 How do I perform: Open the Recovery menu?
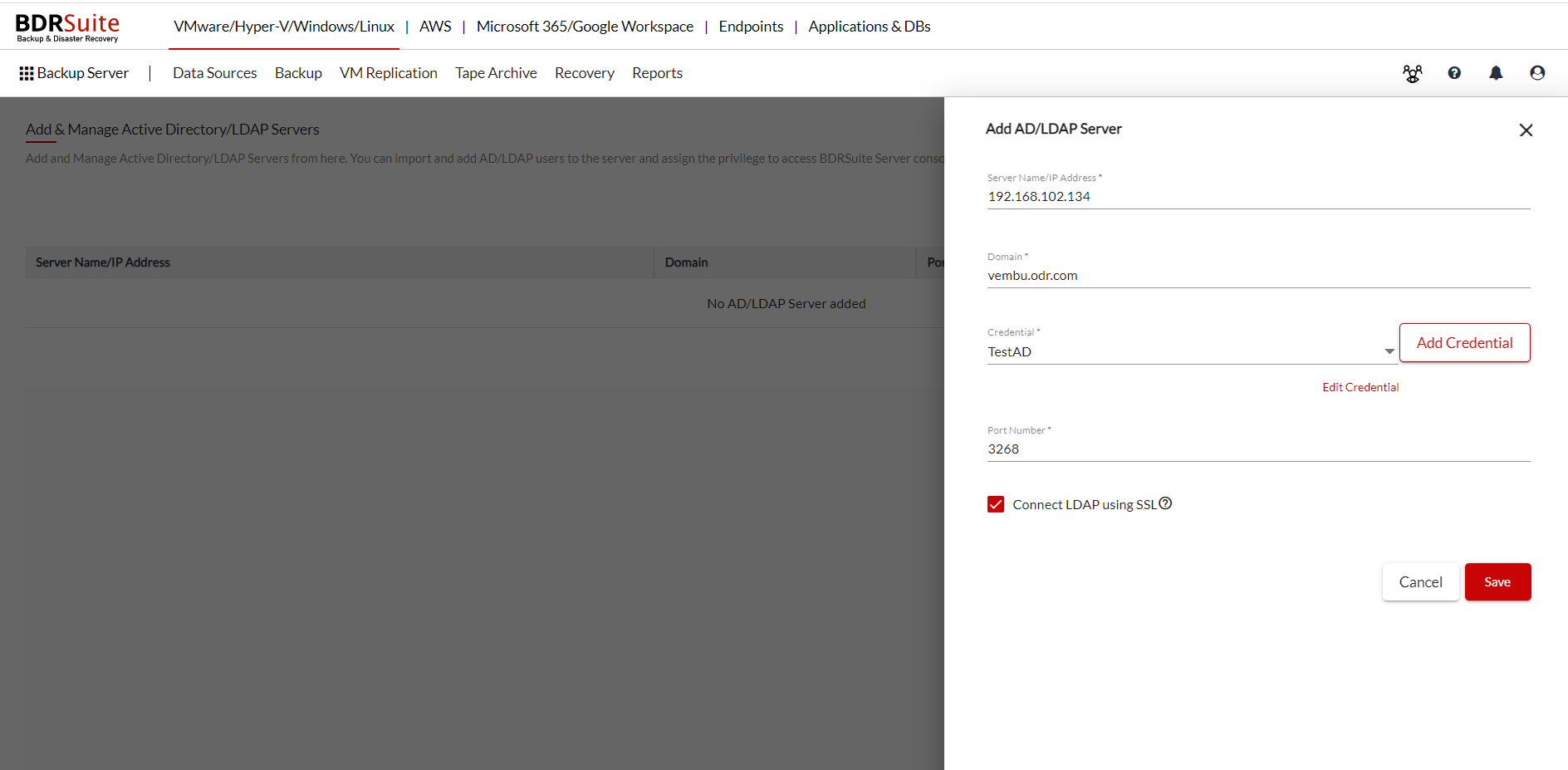click(x=585, y=73)
